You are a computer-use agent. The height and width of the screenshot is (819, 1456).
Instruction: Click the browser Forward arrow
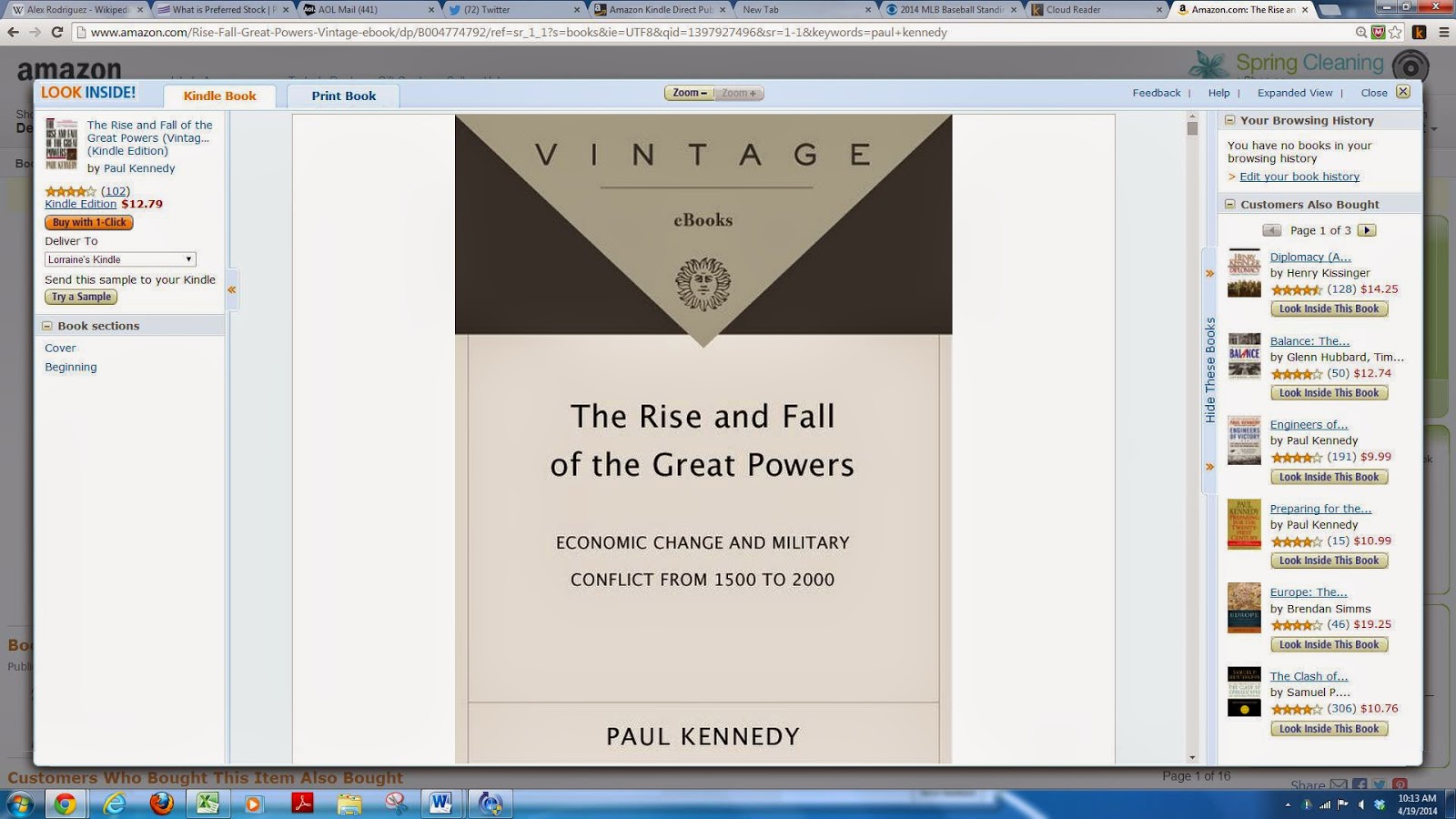[x=35, y=32]
